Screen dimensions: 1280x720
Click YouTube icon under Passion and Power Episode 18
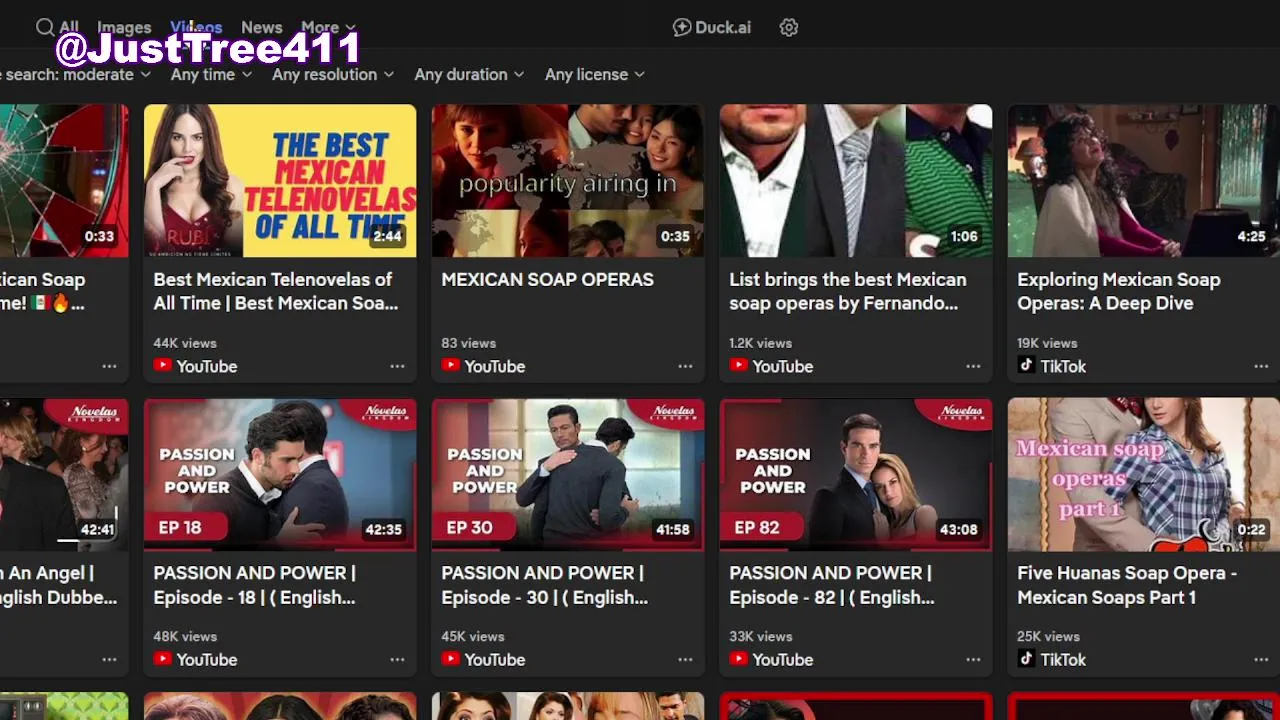coord(163,659)
